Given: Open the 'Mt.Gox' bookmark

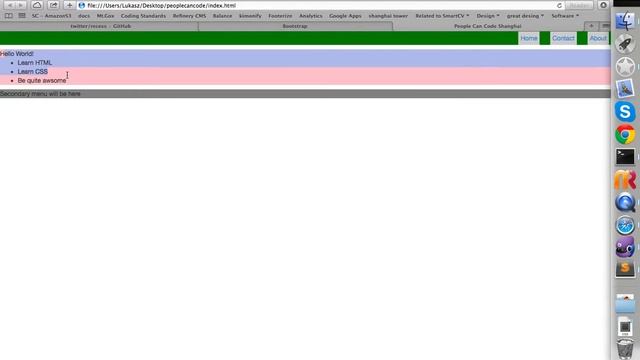Looking at the screenshot, I should (x=105, y=16).
